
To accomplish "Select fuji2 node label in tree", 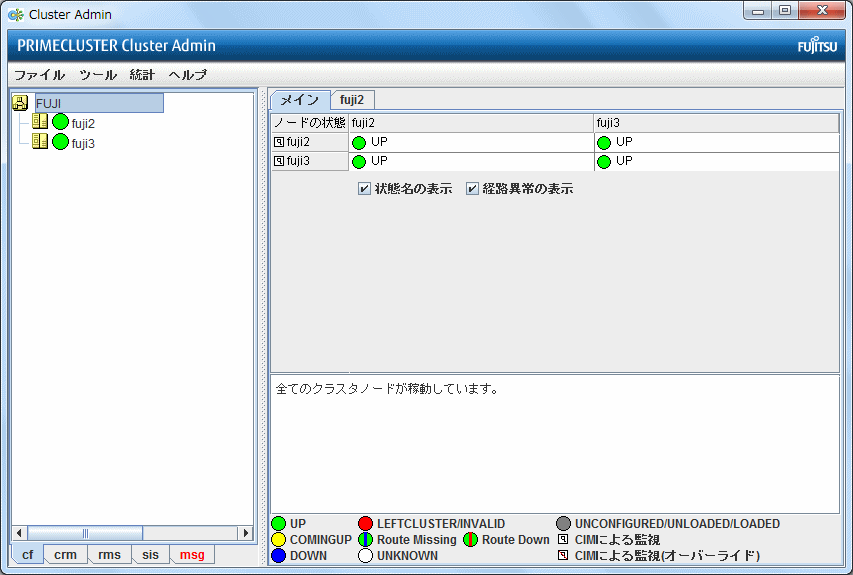I will pyautogui.click(x=83, y=123).
